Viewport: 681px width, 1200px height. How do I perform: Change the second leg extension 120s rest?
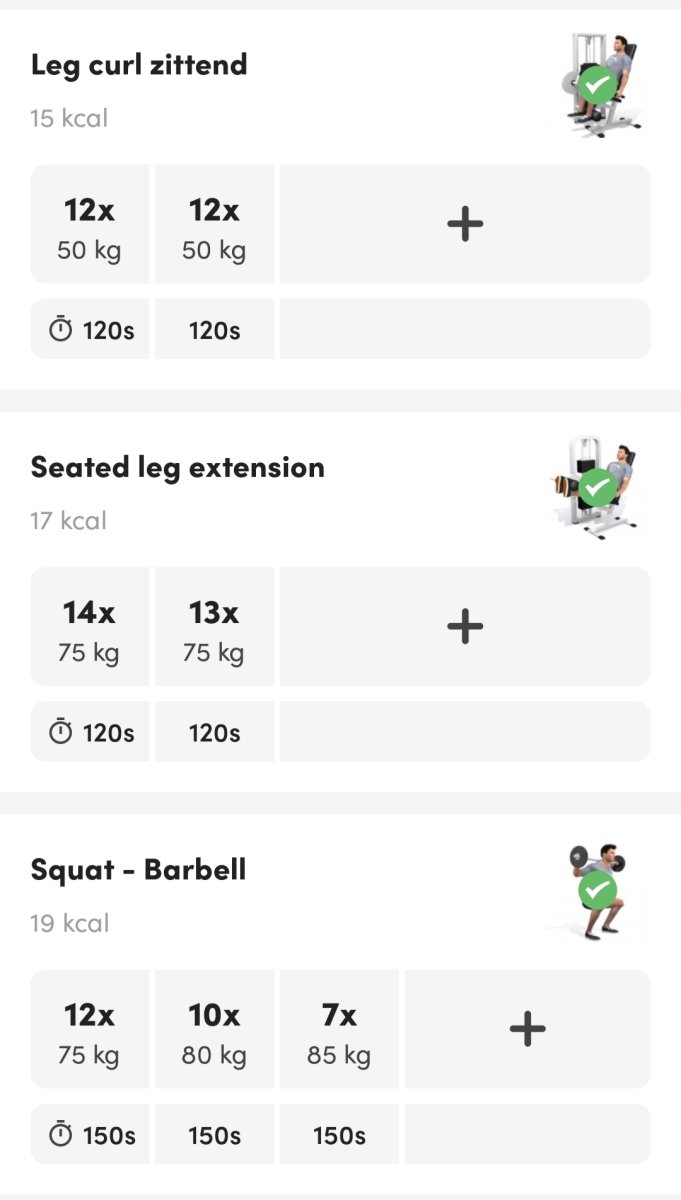[214, 733]
